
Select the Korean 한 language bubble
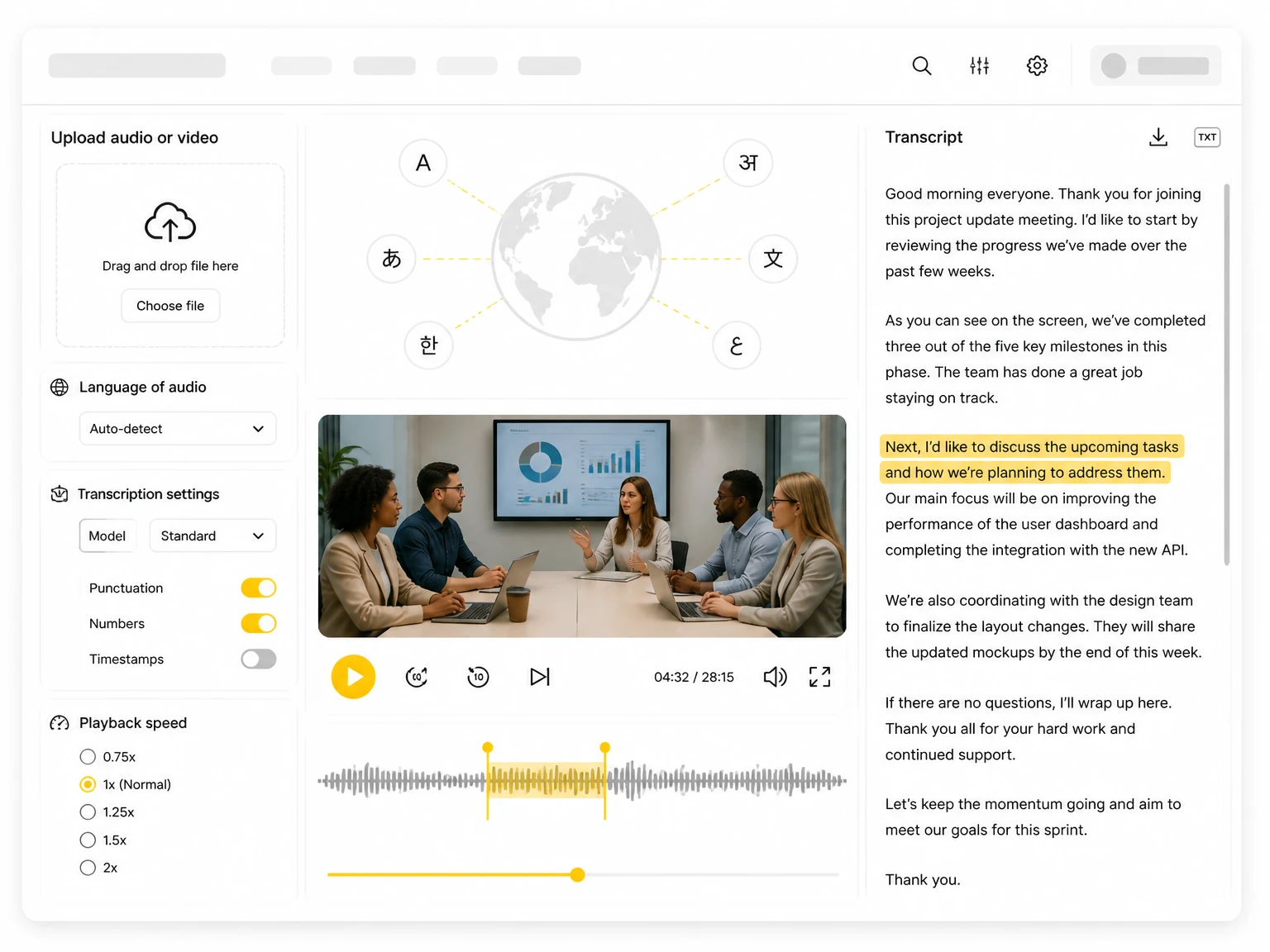428,345
